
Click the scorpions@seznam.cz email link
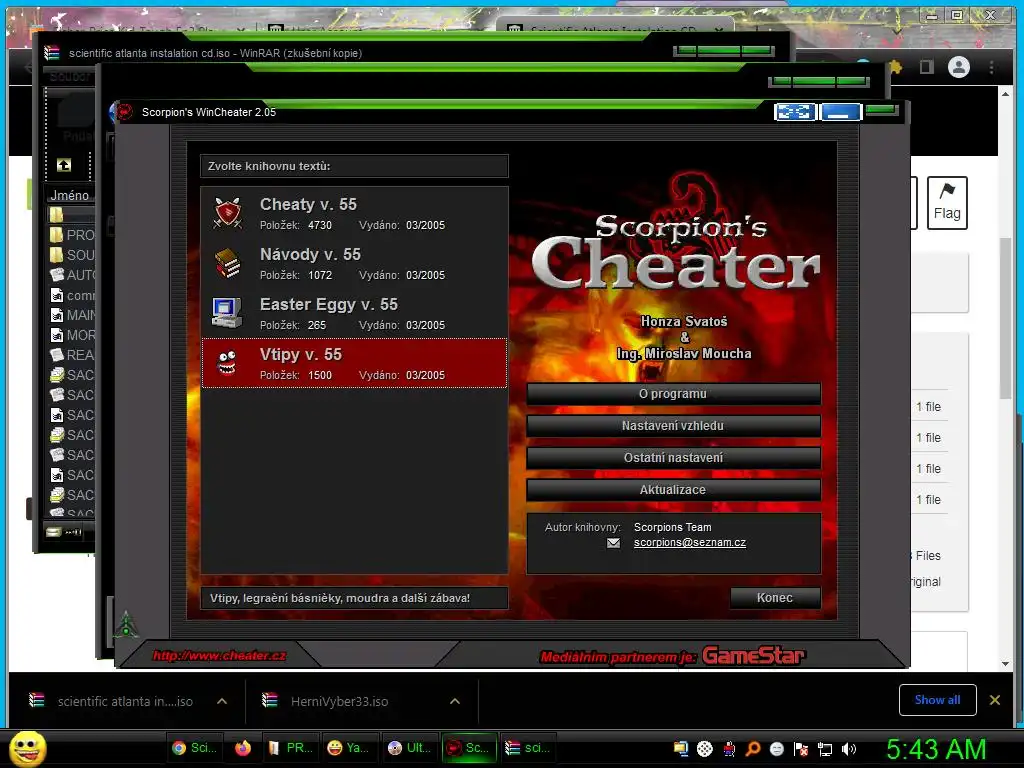tap(690, 543)
